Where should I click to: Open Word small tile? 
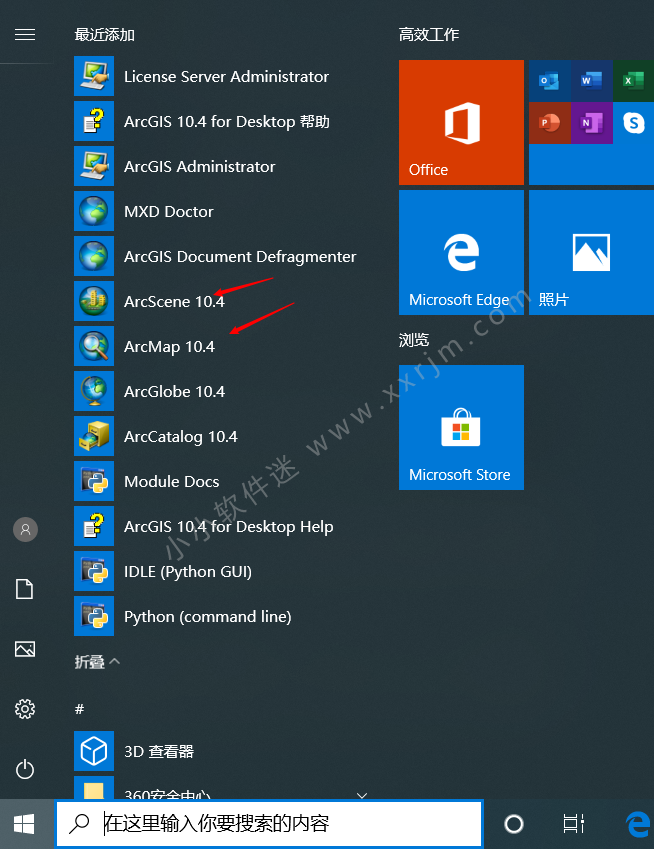tap(592, 81)
